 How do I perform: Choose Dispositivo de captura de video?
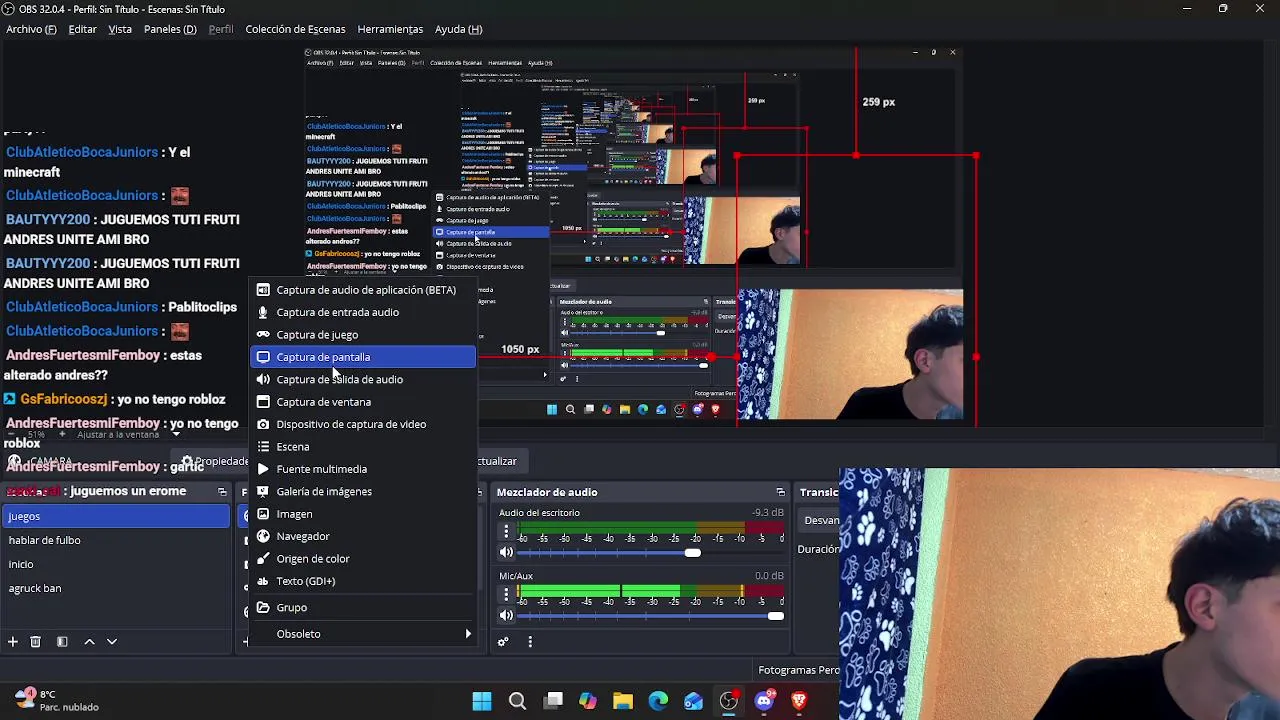[x=363, y=424]
